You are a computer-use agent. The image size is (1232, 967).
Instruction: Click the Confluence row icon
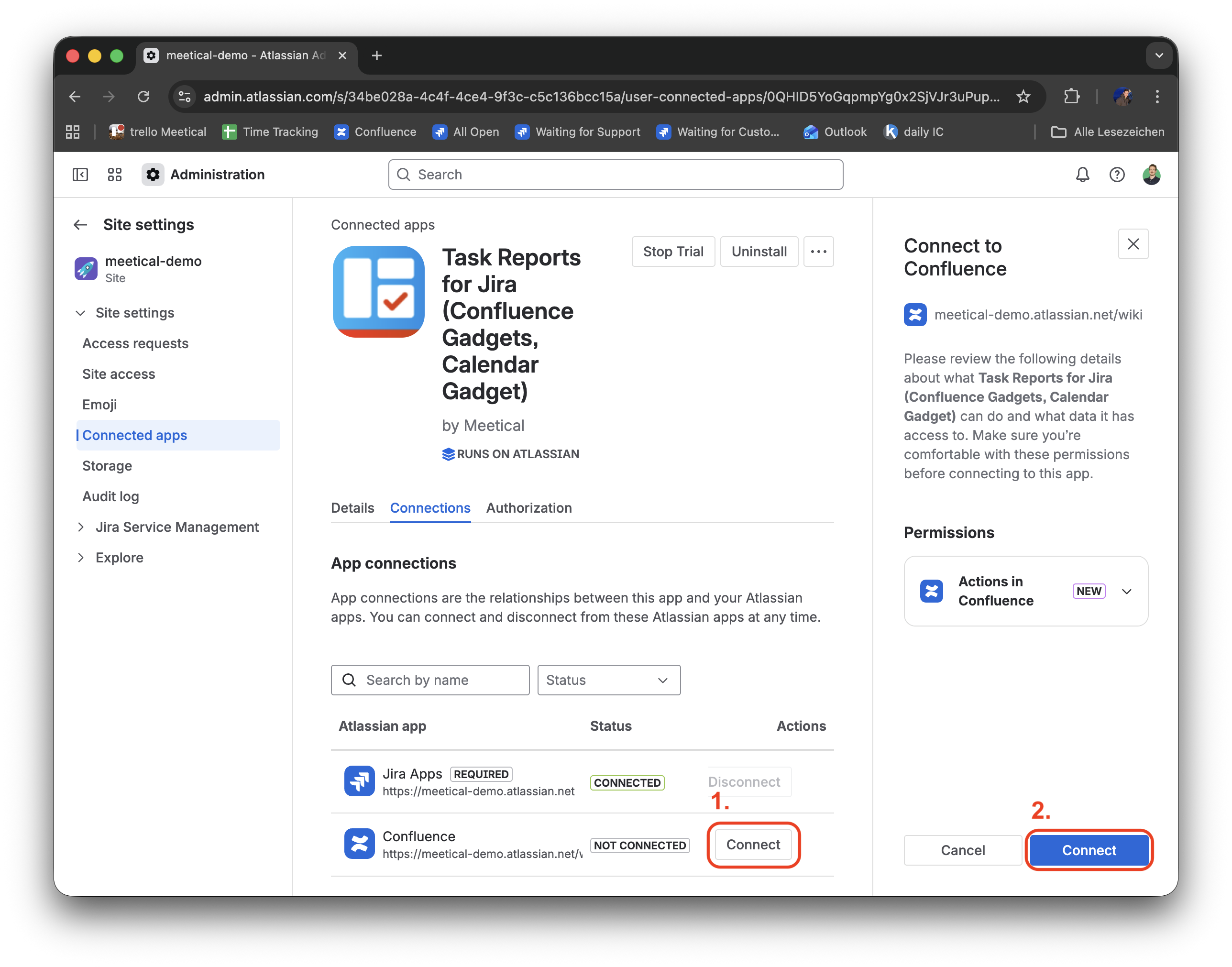[359, 844]
